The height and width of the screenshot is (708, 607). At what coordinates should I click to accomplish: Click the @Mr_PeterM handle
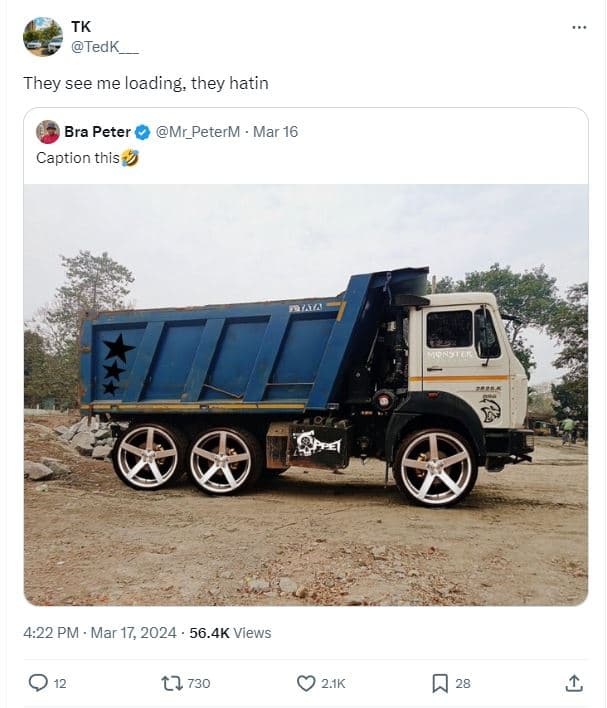[198, 132]
